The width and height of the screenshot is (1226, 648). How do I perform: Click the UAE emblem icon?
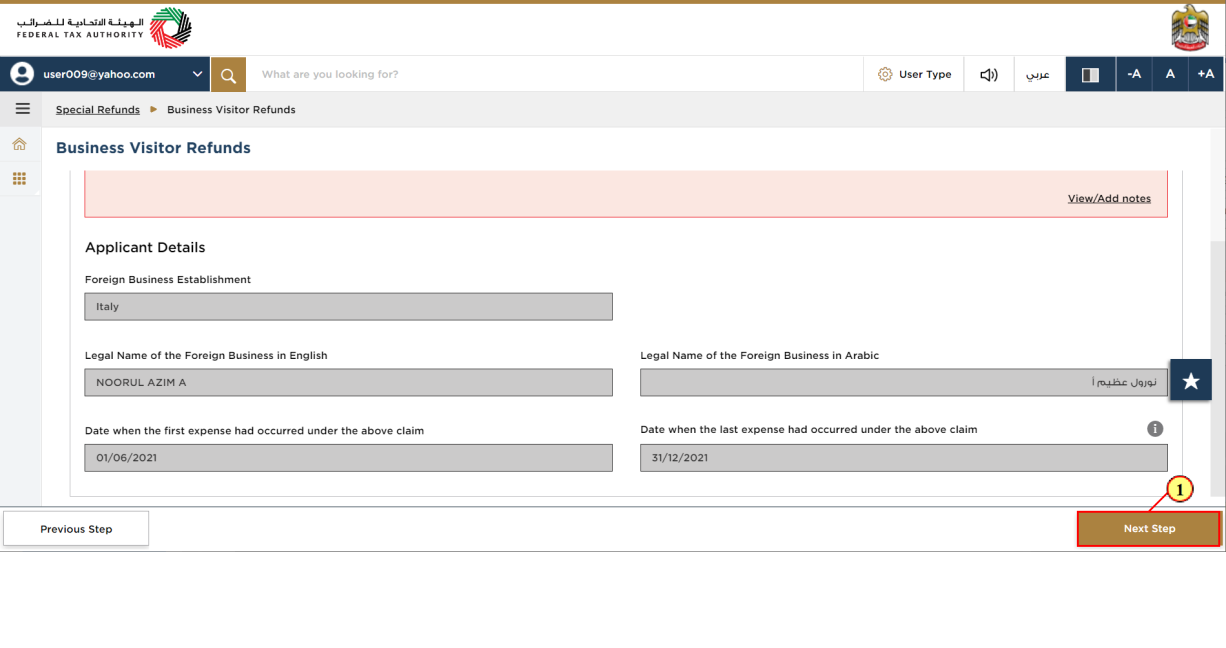[x=1190, y=28]
